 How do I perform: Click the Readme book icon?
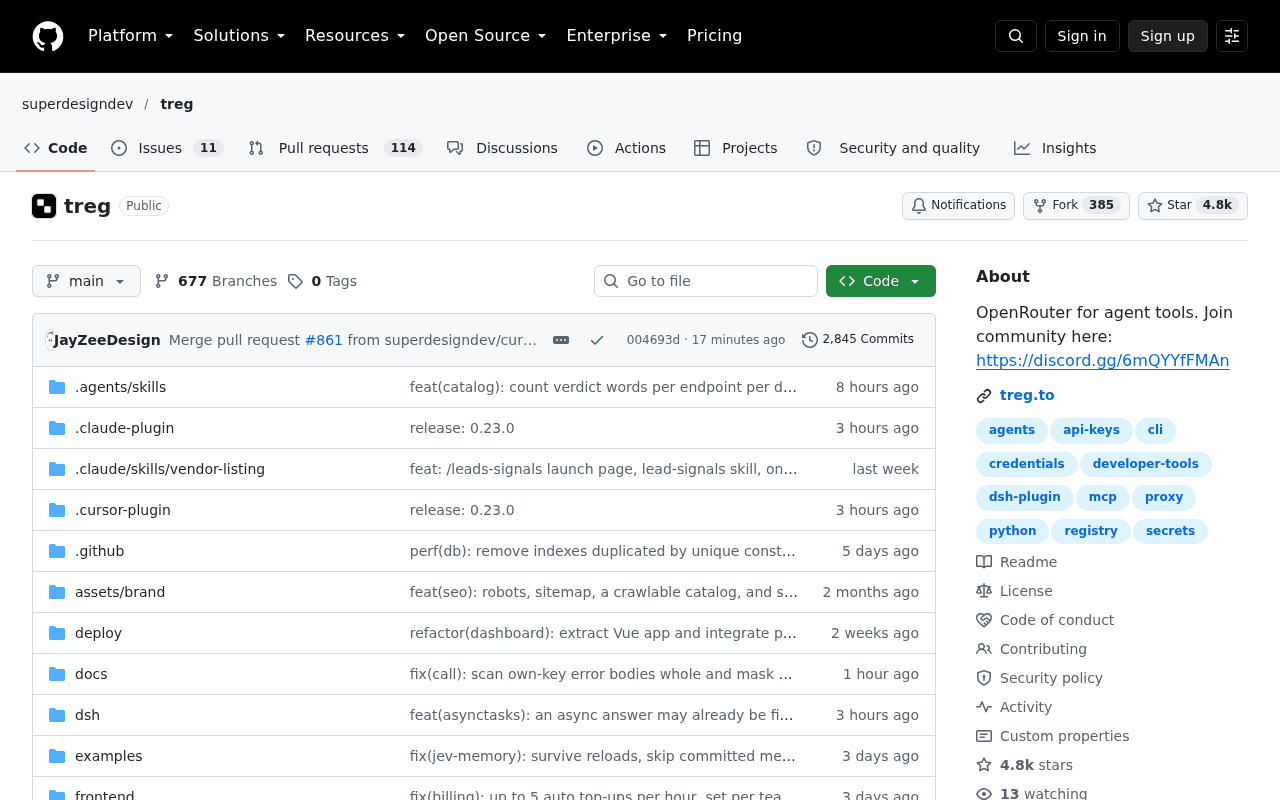pyautogui.click(x=984, y=562)
